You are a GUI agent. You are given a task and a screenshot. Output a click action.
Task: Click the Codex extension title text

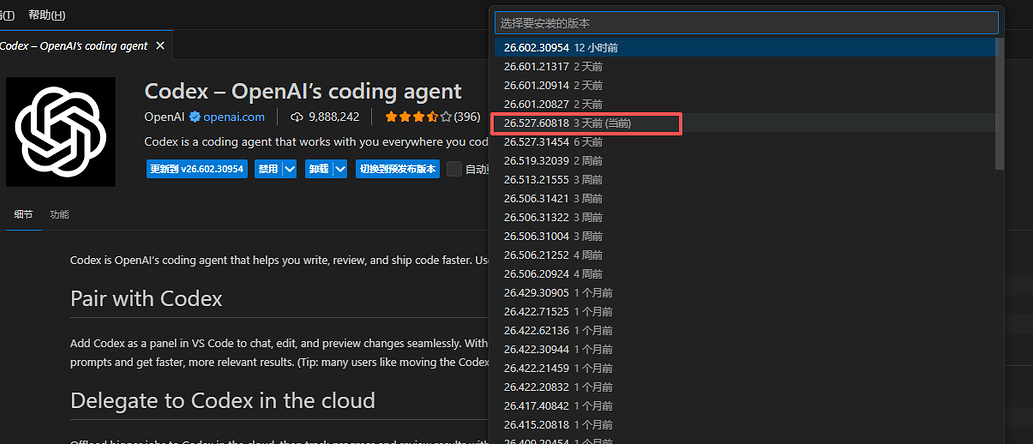pyautogui.click(x=303, y=91)
